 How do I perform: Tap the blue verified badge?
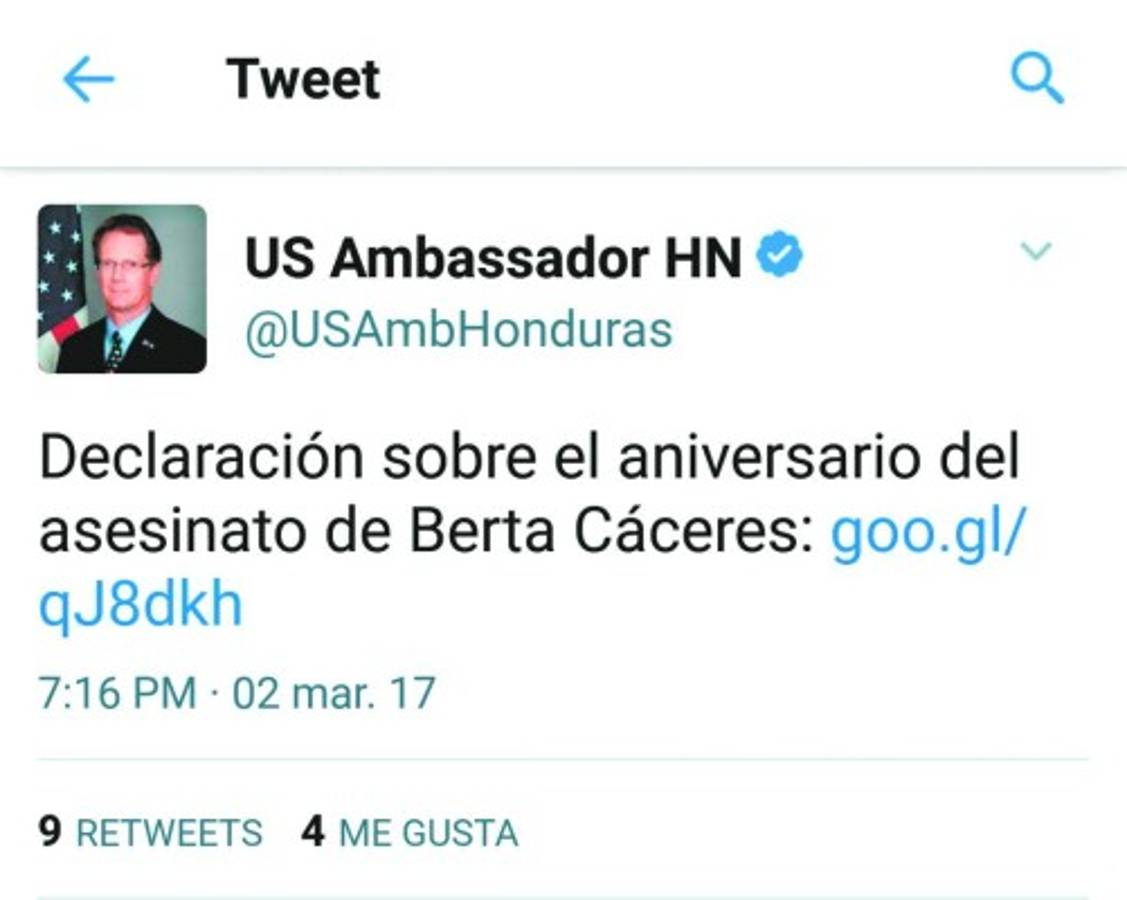(x=780, y=254)
